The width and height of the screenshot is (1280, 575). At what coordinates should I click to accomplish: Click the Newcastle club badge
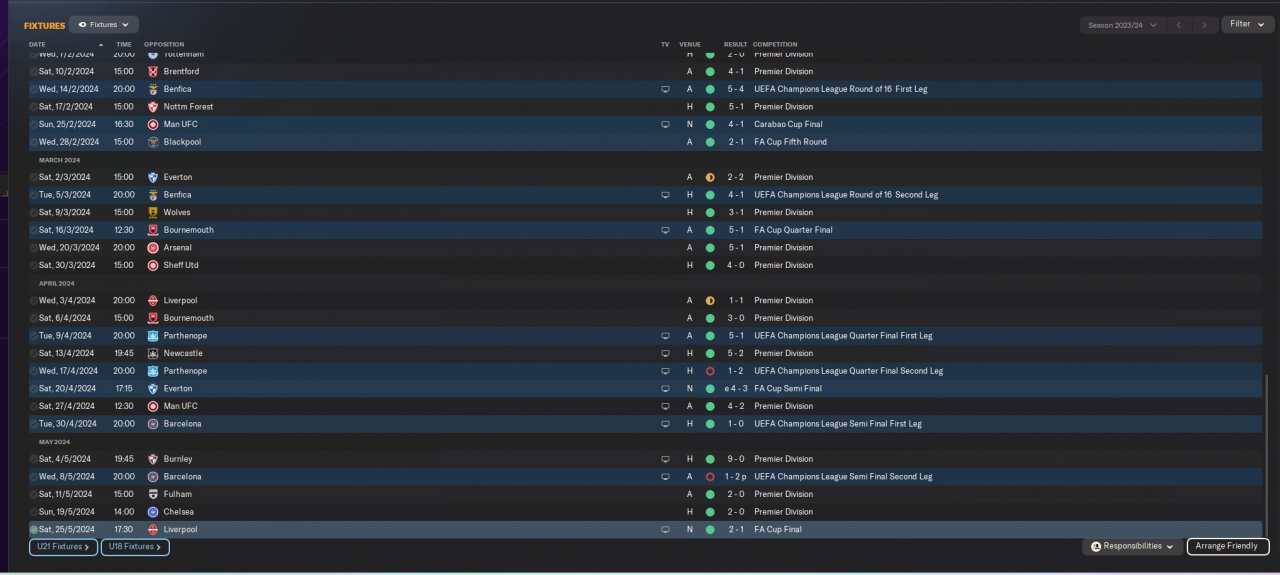(x=153, y=353)
